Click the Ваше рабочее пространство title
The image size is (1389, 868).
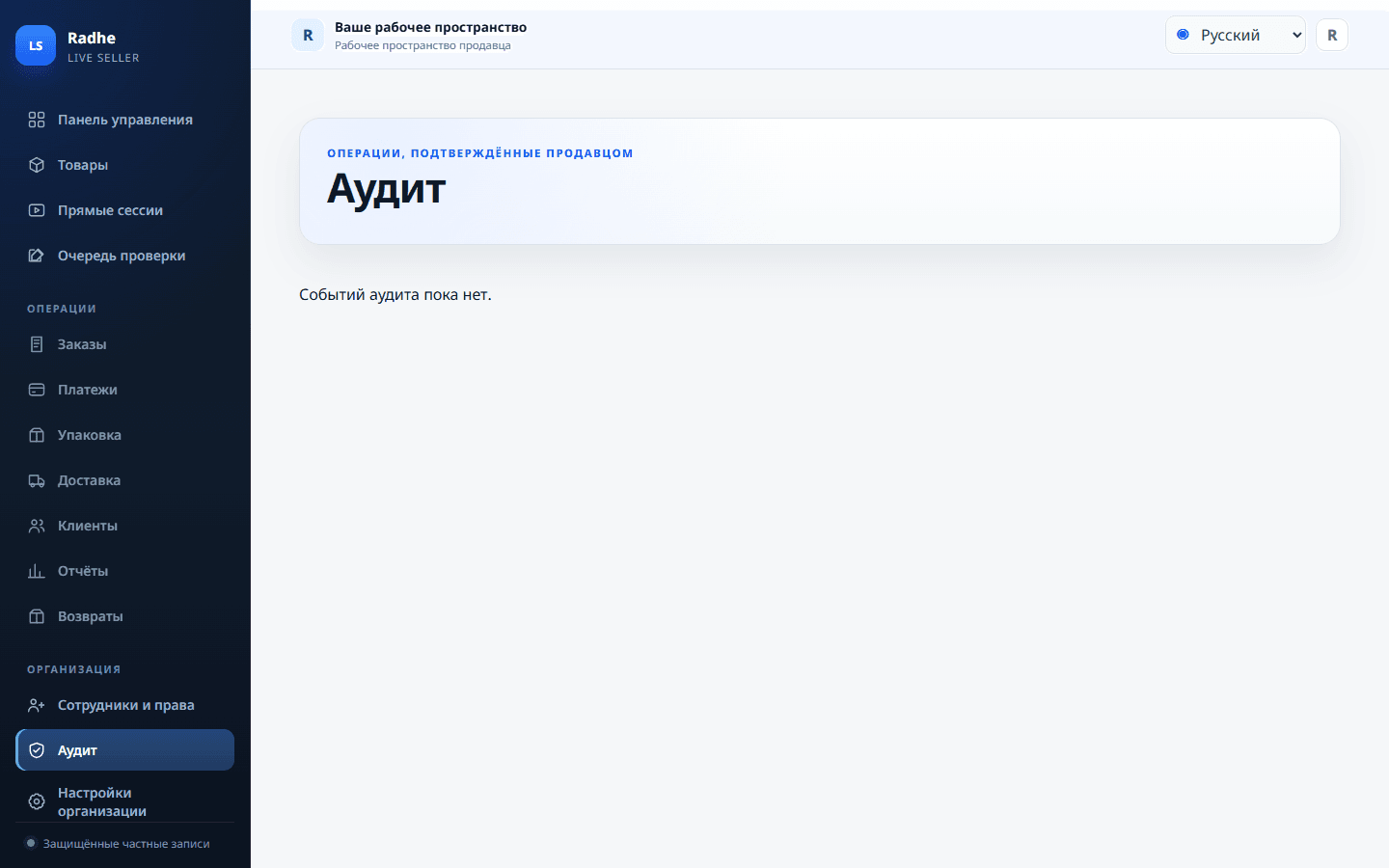[430, 27]
